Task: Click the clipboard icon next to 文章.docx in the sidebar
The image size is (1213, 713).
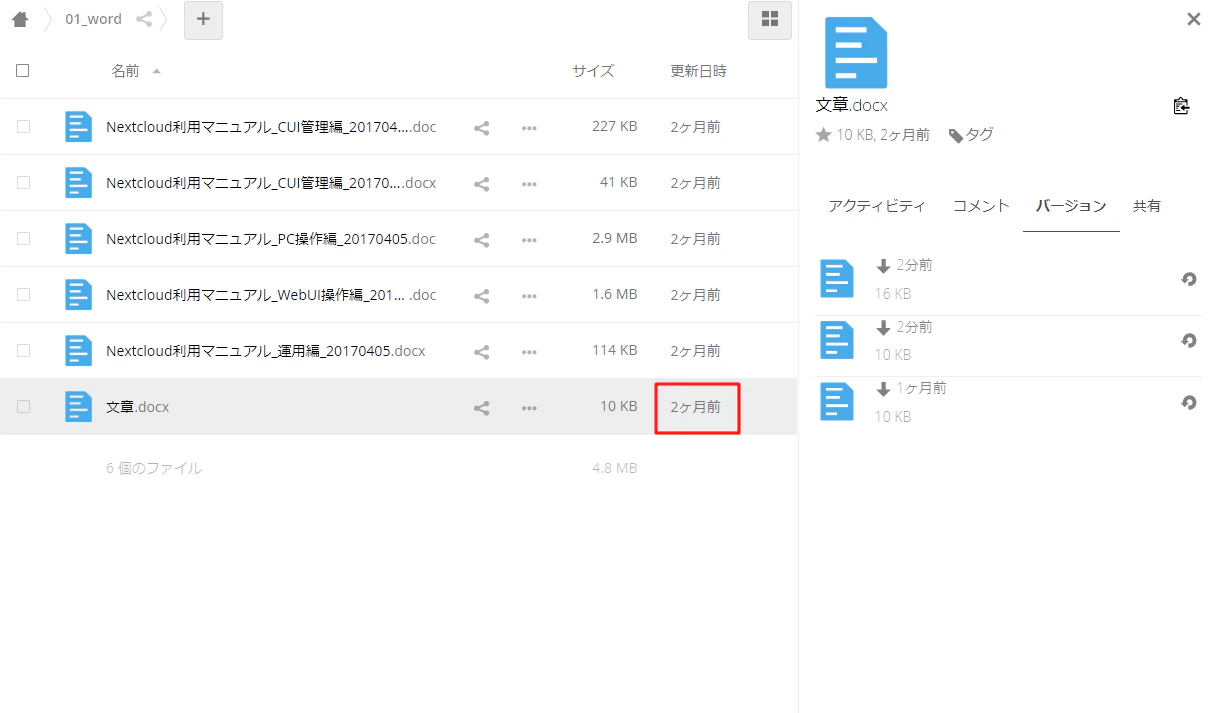Action: (1181, 106)
